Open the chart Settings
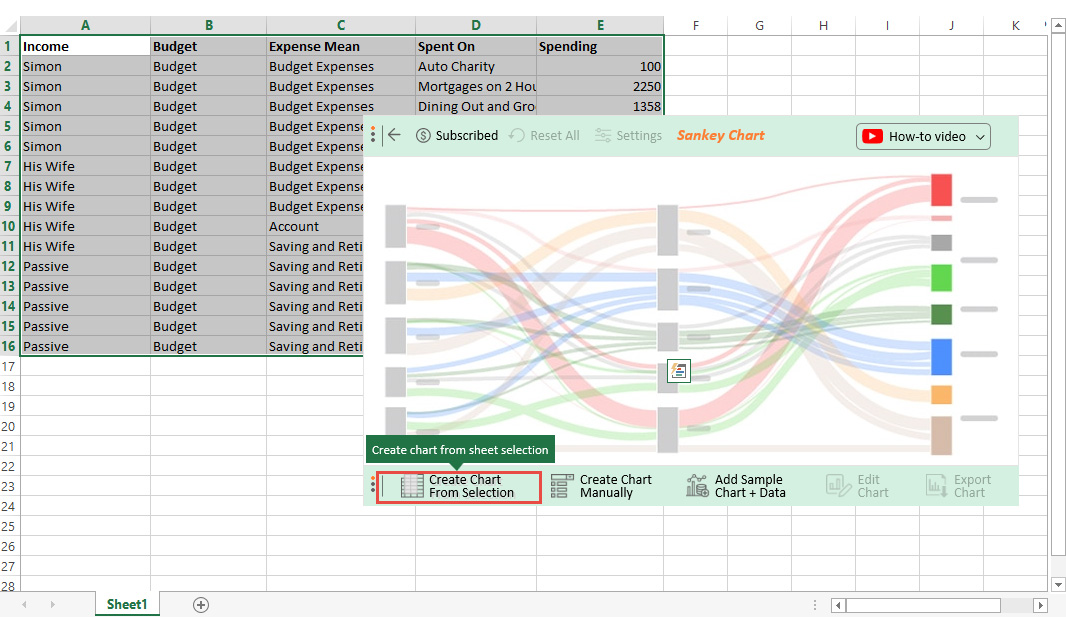 tap(628, 135)
